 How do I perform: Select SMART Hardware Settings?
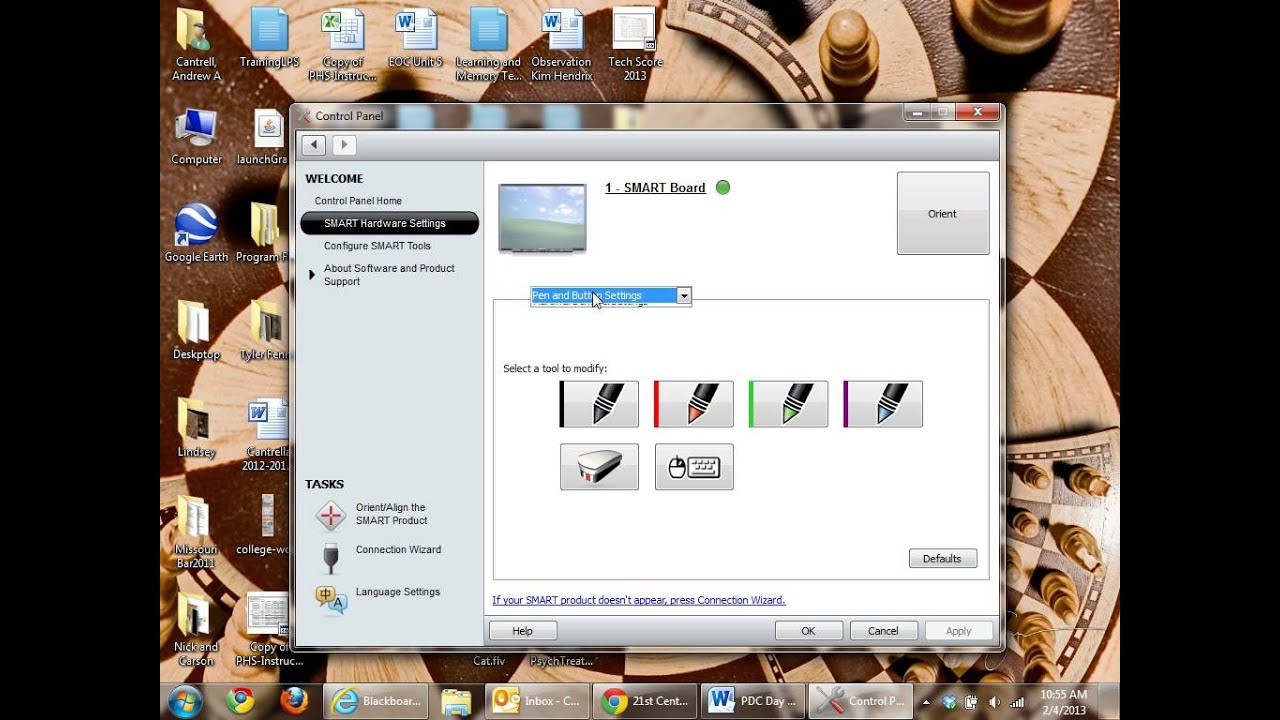click(x=389, y=223)
